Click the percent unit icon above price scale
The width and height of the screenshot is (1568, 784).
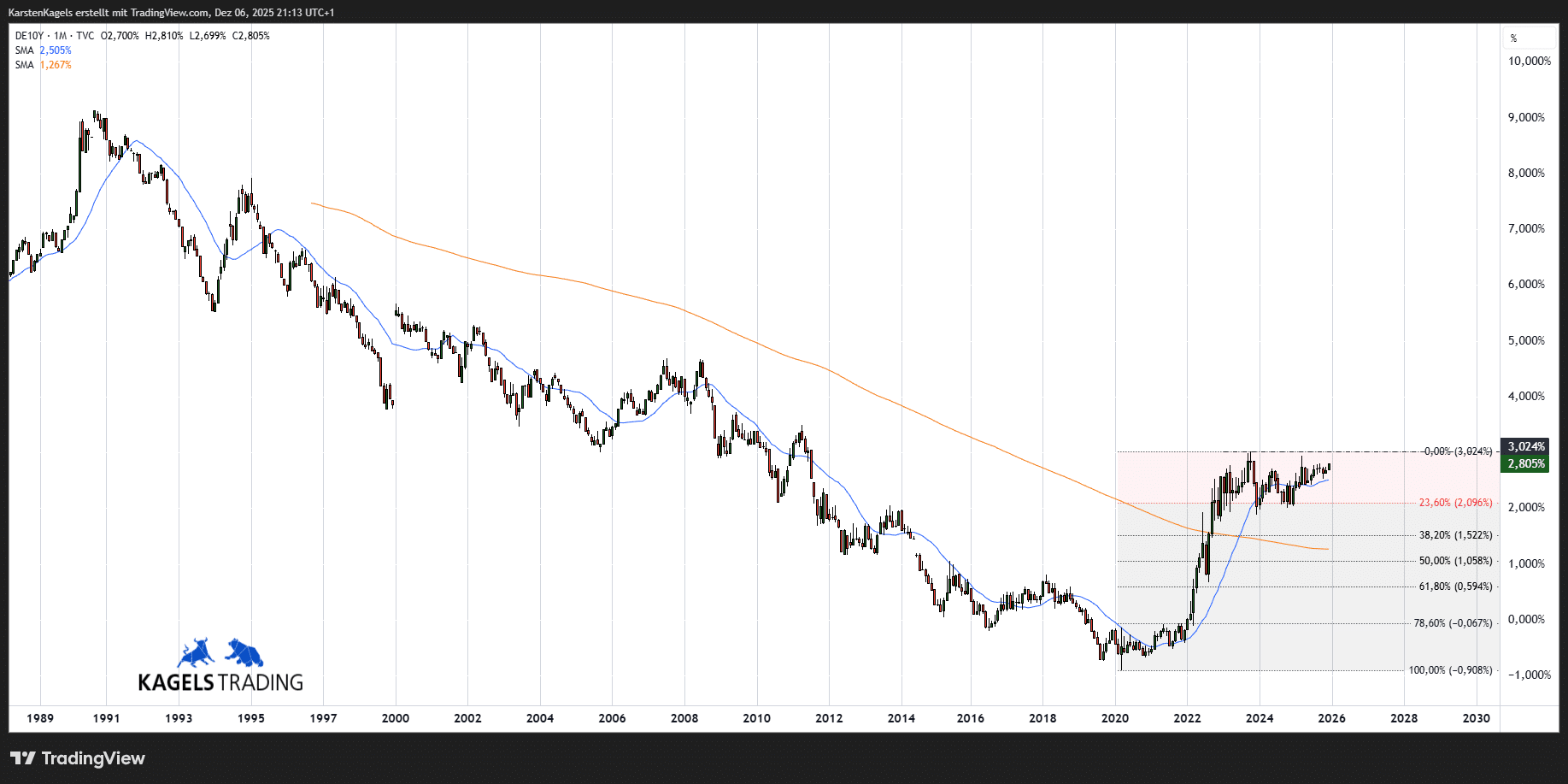[x=1513, y=38]
